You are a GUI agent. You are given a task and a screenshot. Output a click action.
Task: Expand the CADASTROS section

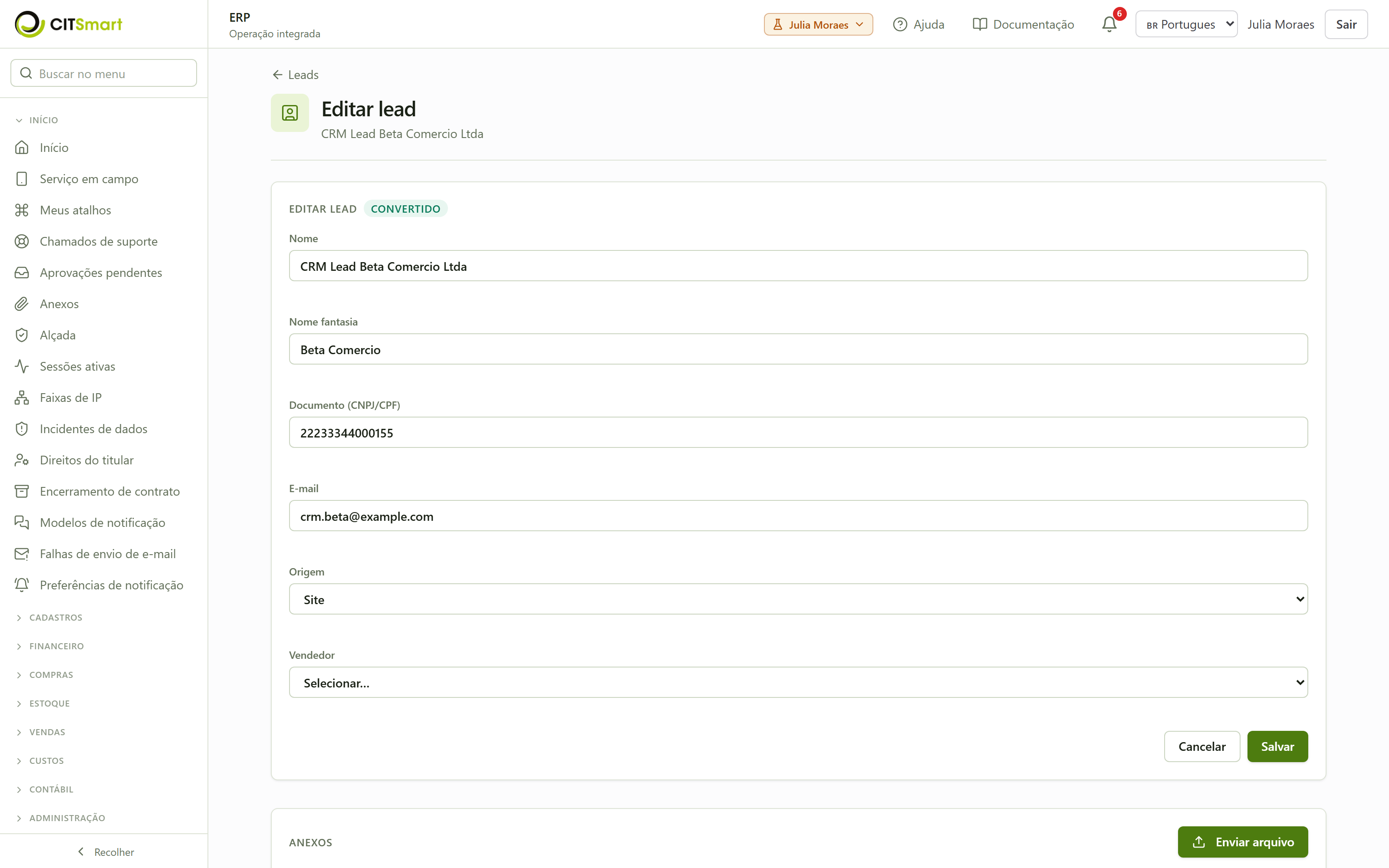[49, 618]
